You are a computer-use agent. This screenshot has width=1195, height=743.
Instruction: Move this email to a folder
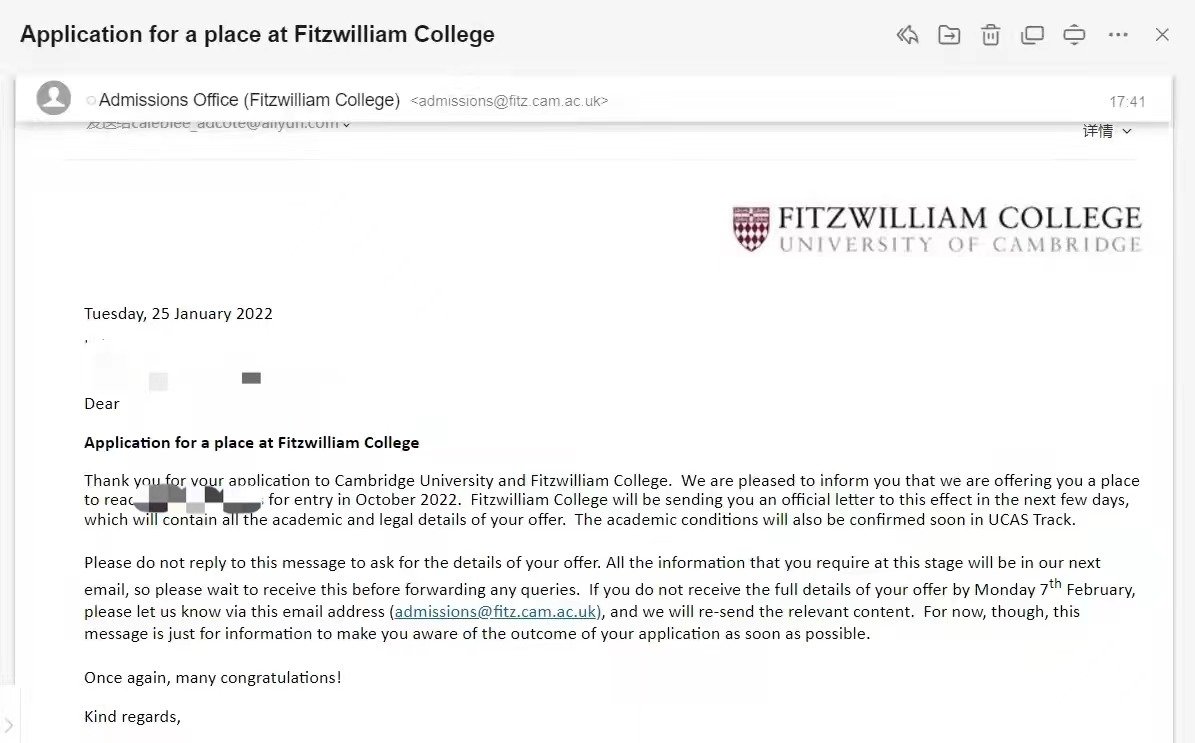pyautogui.click(x=949, y=36)
